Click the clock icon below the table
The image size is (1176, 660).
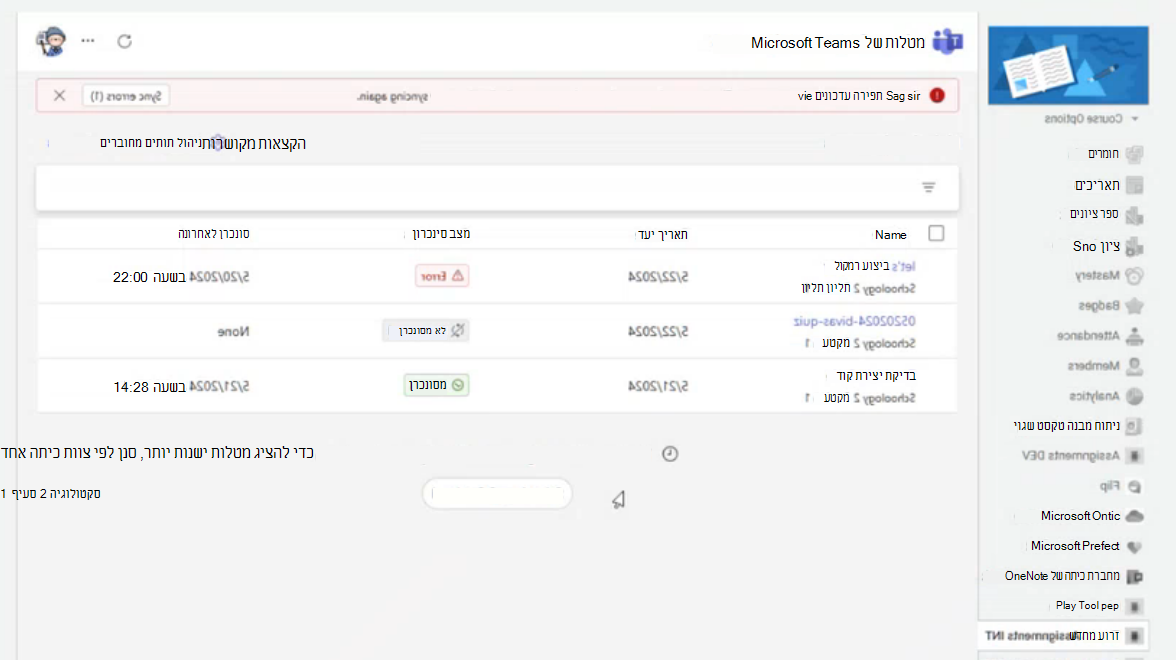point(670,454)
